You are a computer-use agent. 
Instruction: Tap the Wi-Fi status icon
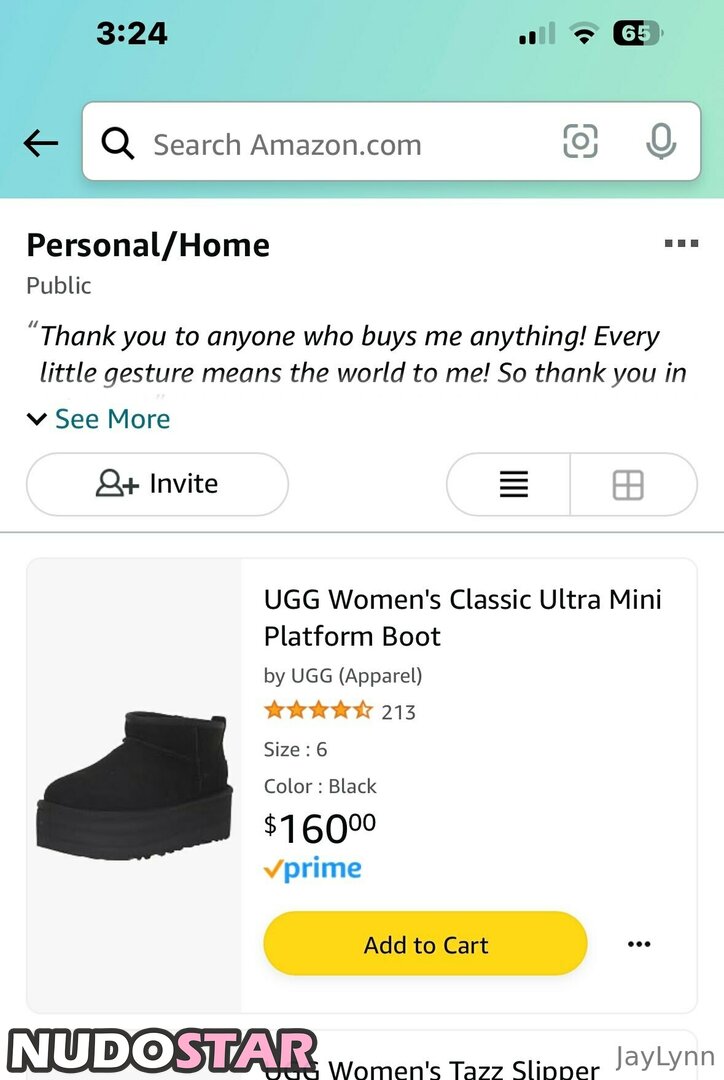click(583, 34)
